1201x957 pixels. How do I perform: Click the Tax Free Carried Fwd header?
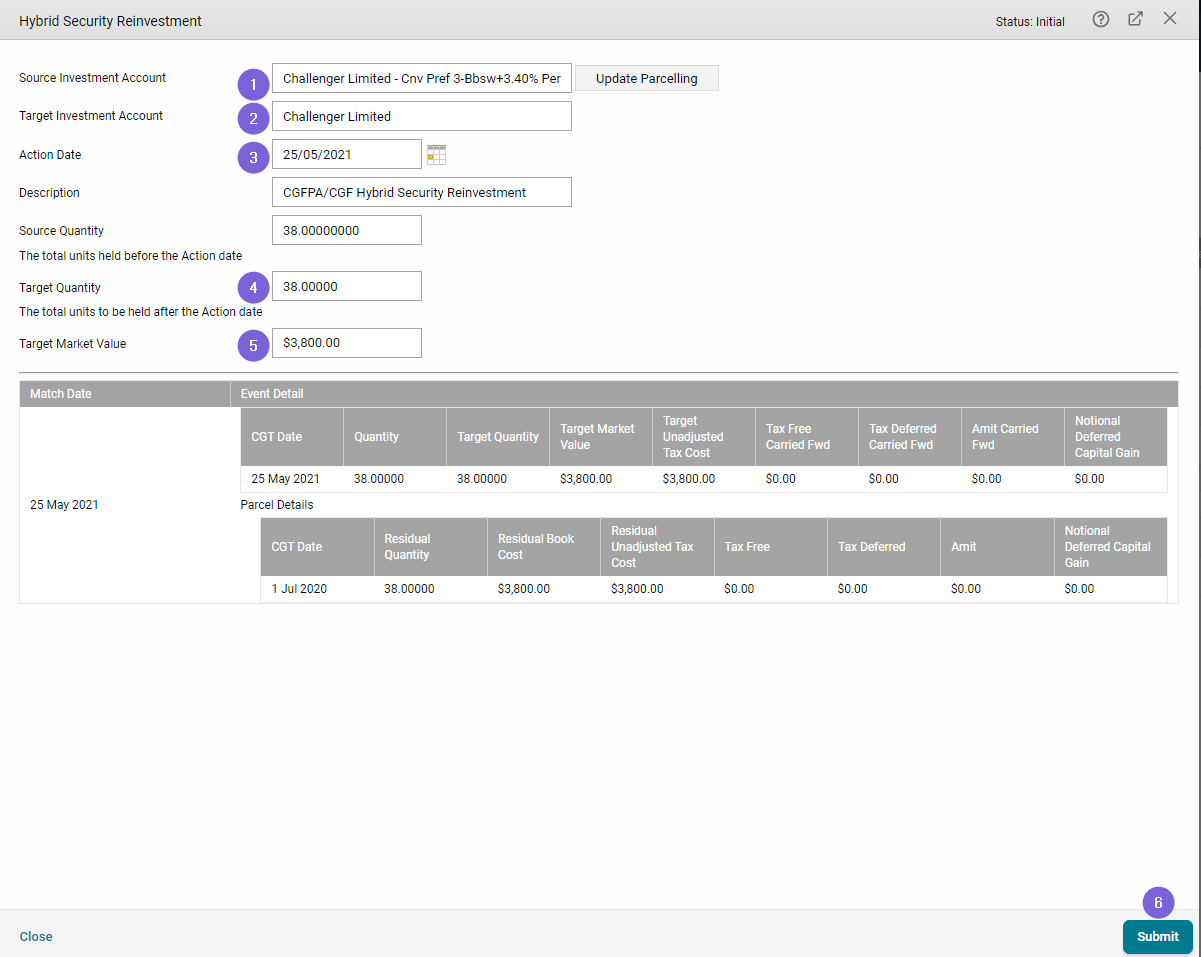[x=807, y=437]
